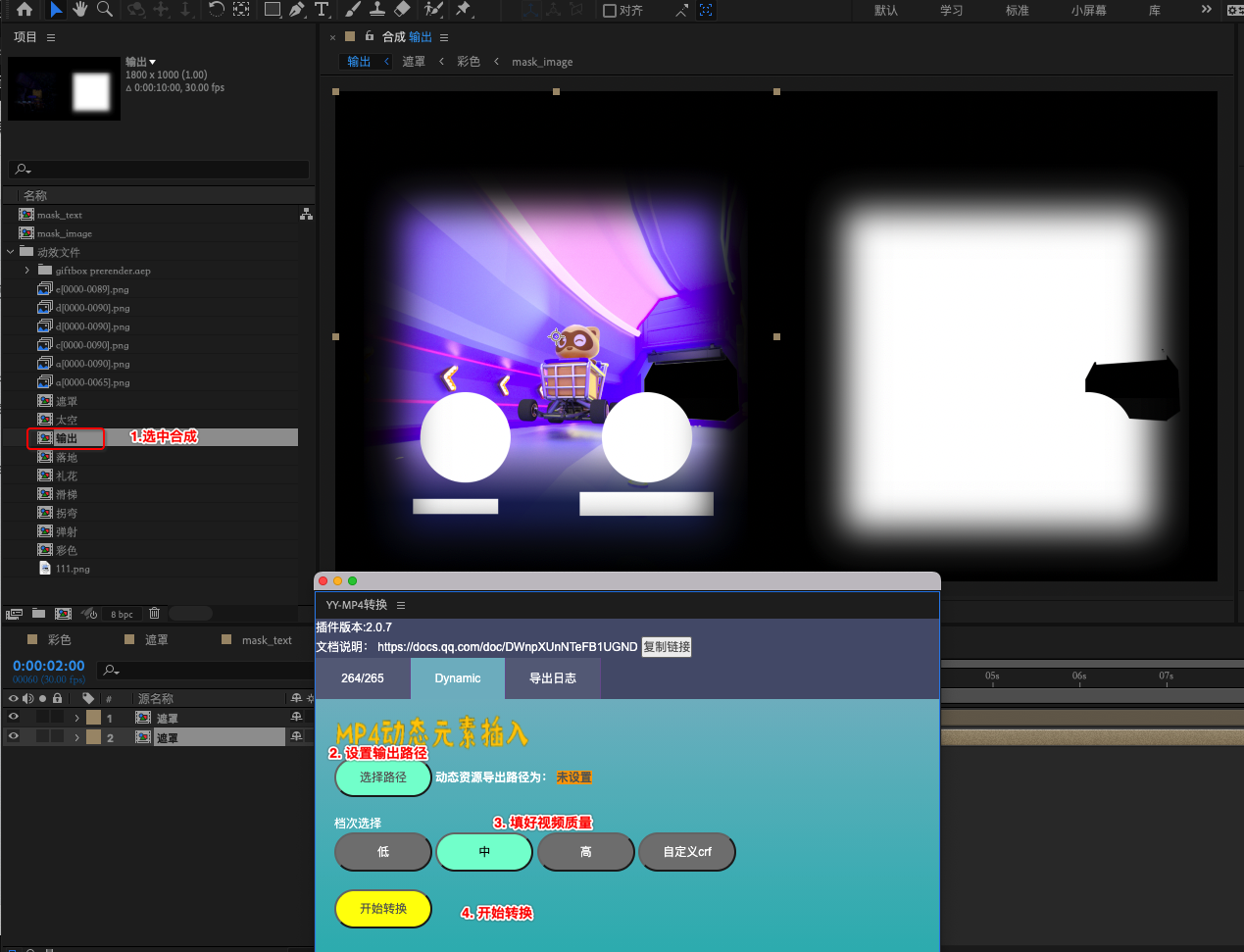Select the Type (T) tool
This screenshot has width=1244, height=952.
(x=322, y=10)
